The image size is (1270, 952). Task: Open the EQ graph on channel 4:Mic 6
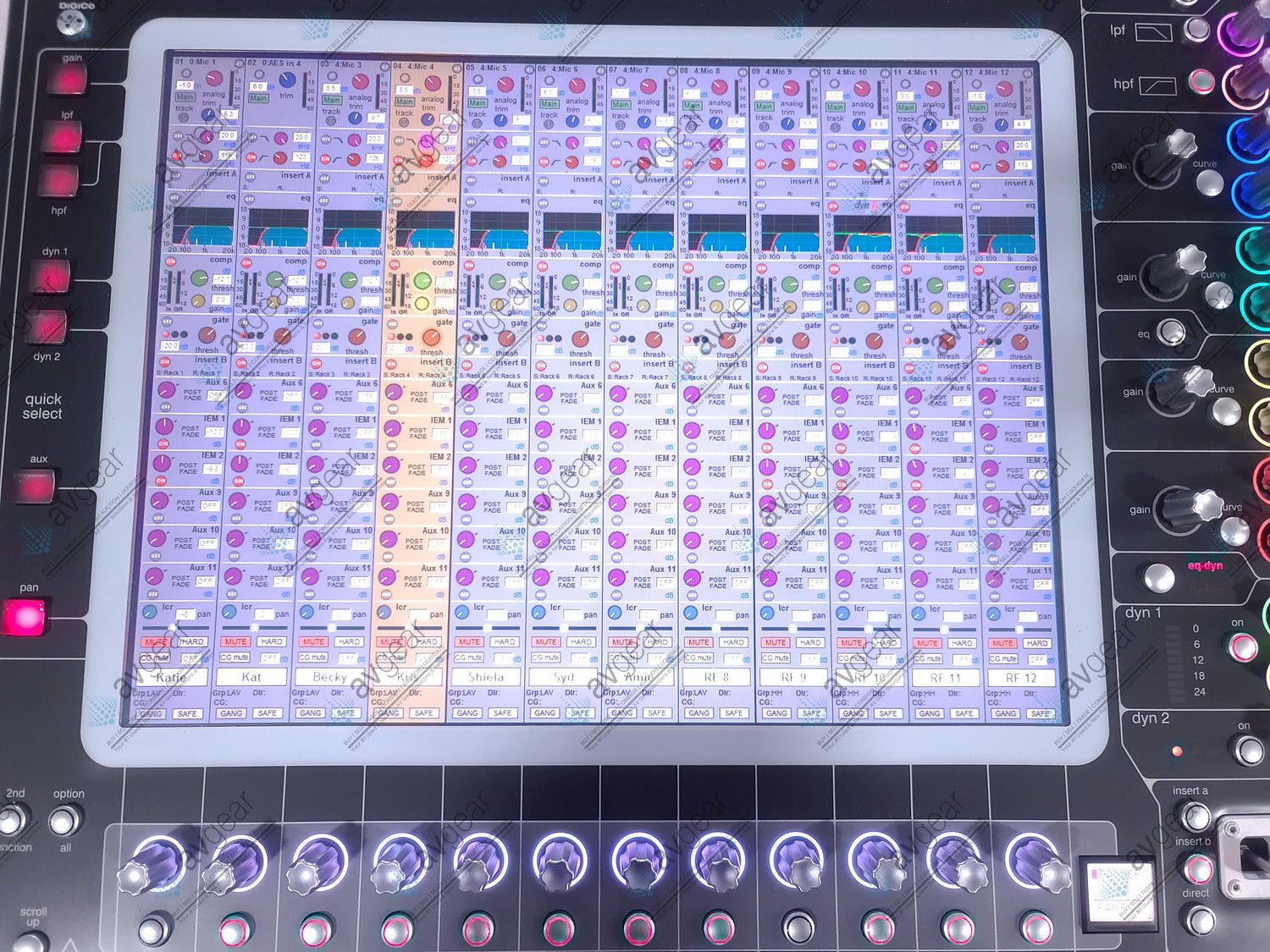tap(571, 230)
